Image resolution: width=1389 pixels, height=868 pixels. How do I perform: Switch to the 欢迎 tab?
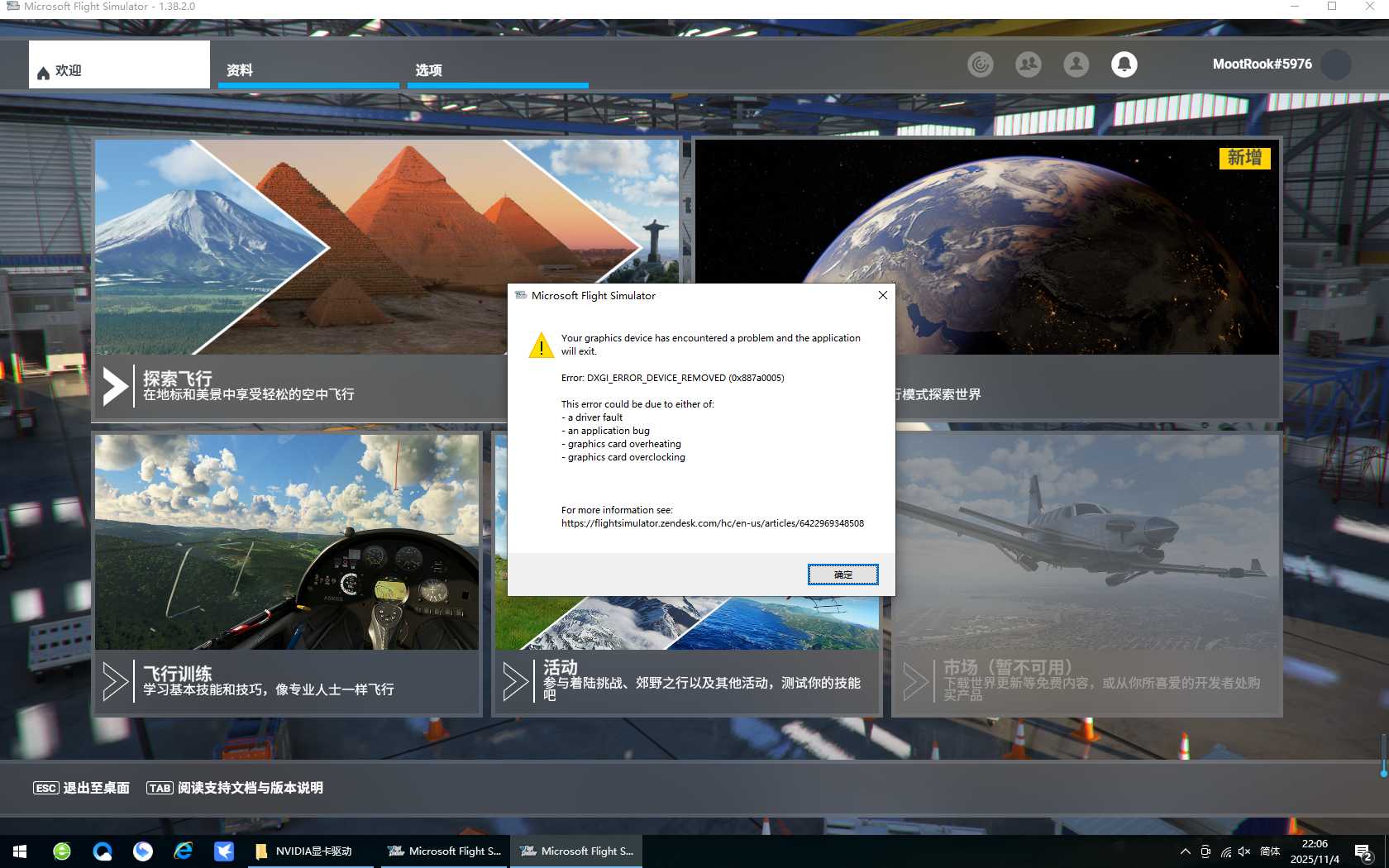[119, 64]
